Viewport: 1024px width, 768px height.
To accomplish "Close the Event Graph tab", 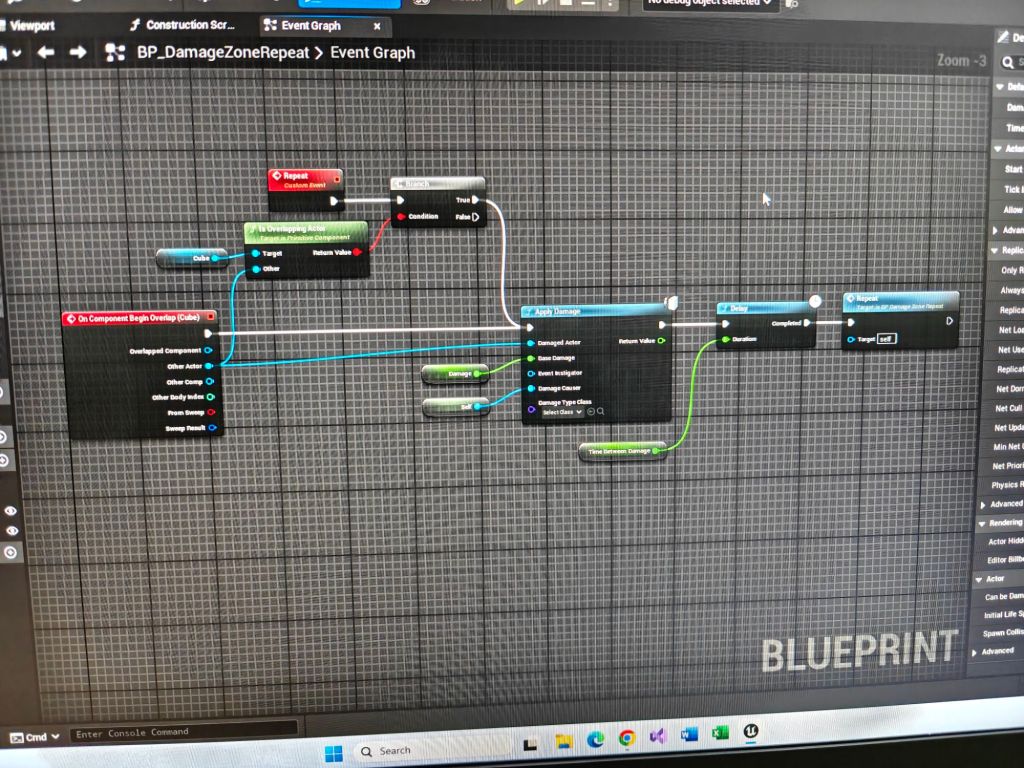I will pyautogui.click(x=377, y=26).
